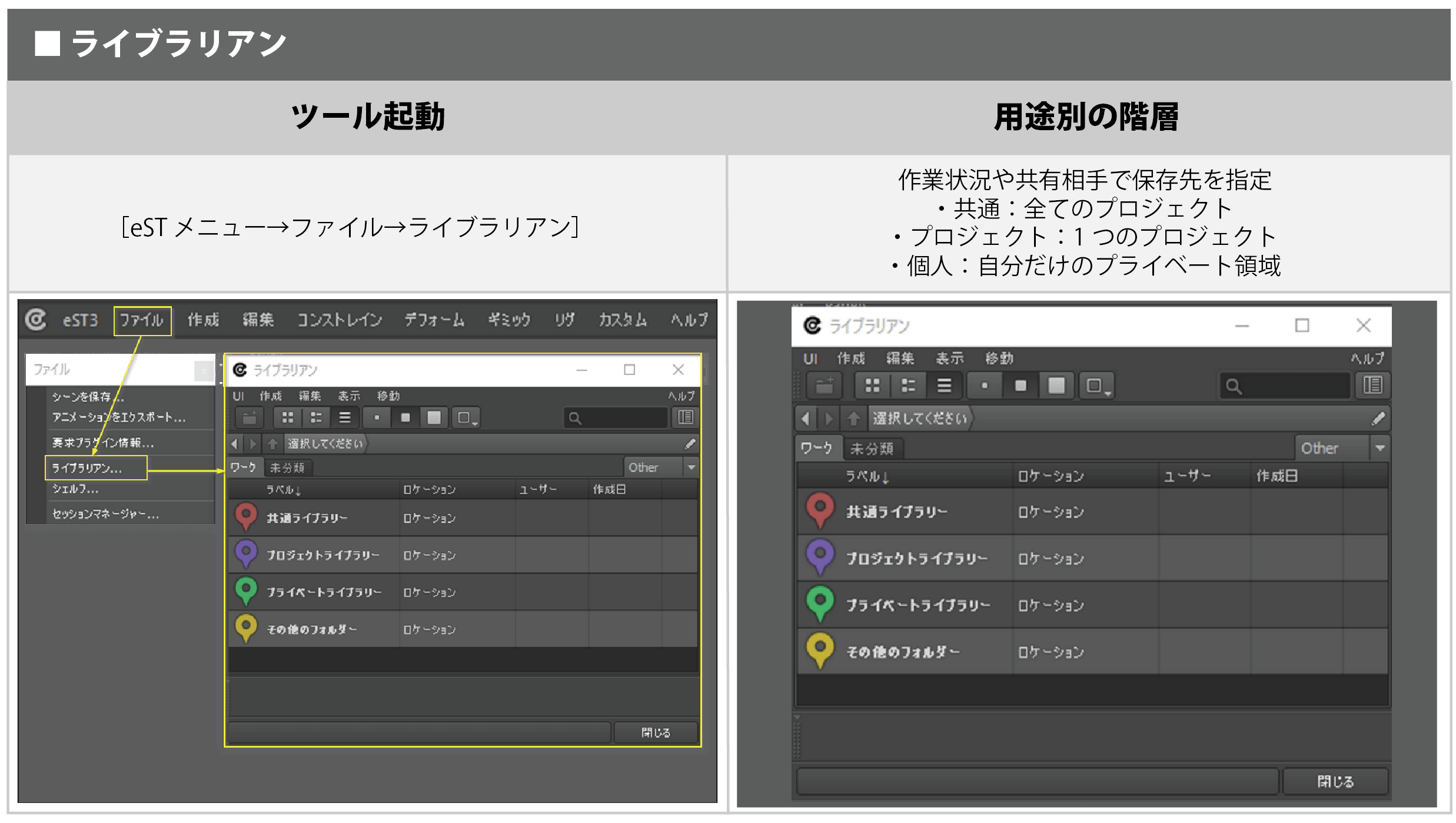Screen dimensions: 1456x823
Task: Click the new folder icon in right Librarian
Action: (825, 386)
